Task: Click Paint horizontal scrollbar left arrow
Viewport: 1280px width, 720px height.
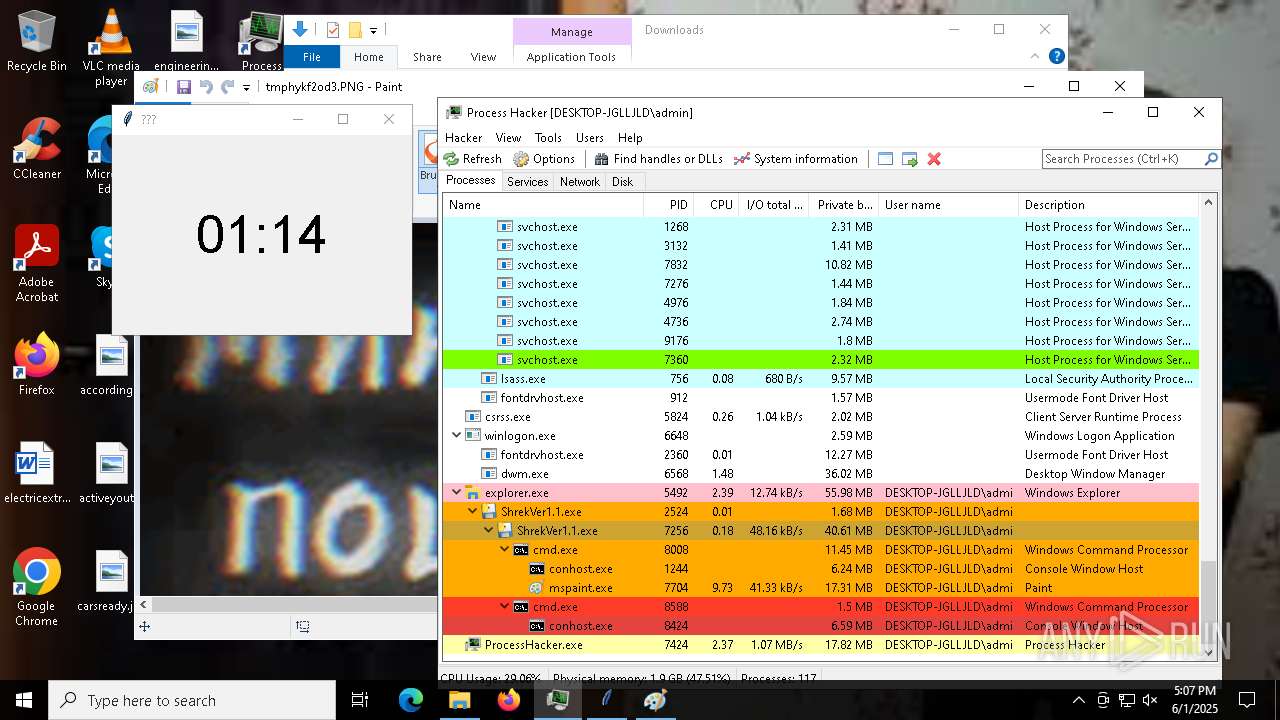Action: coord(145,604)
